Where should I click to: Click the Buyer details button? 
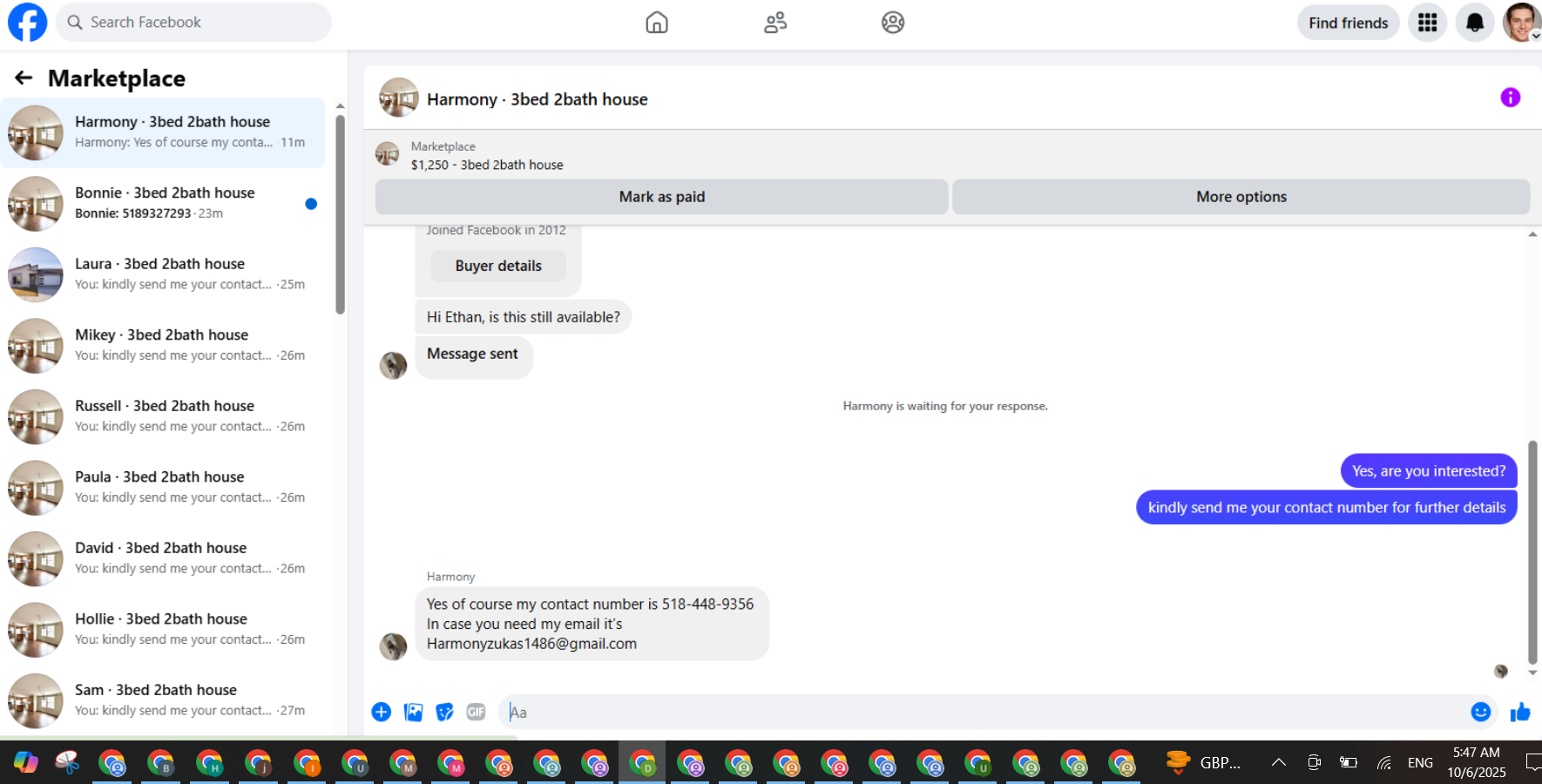pyautogui.click(x=498, y=266)
